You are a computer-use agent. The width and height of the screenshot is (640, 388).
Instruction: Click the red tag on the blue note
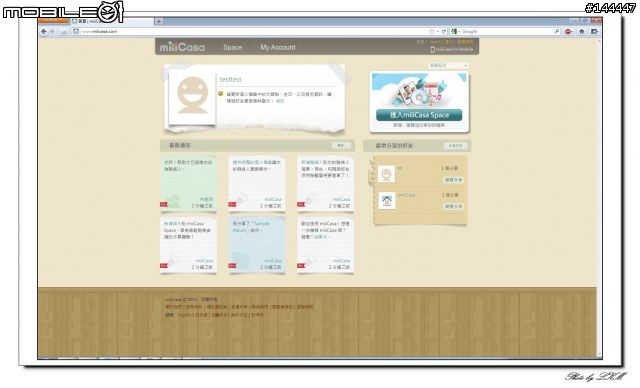click(232, 266)
